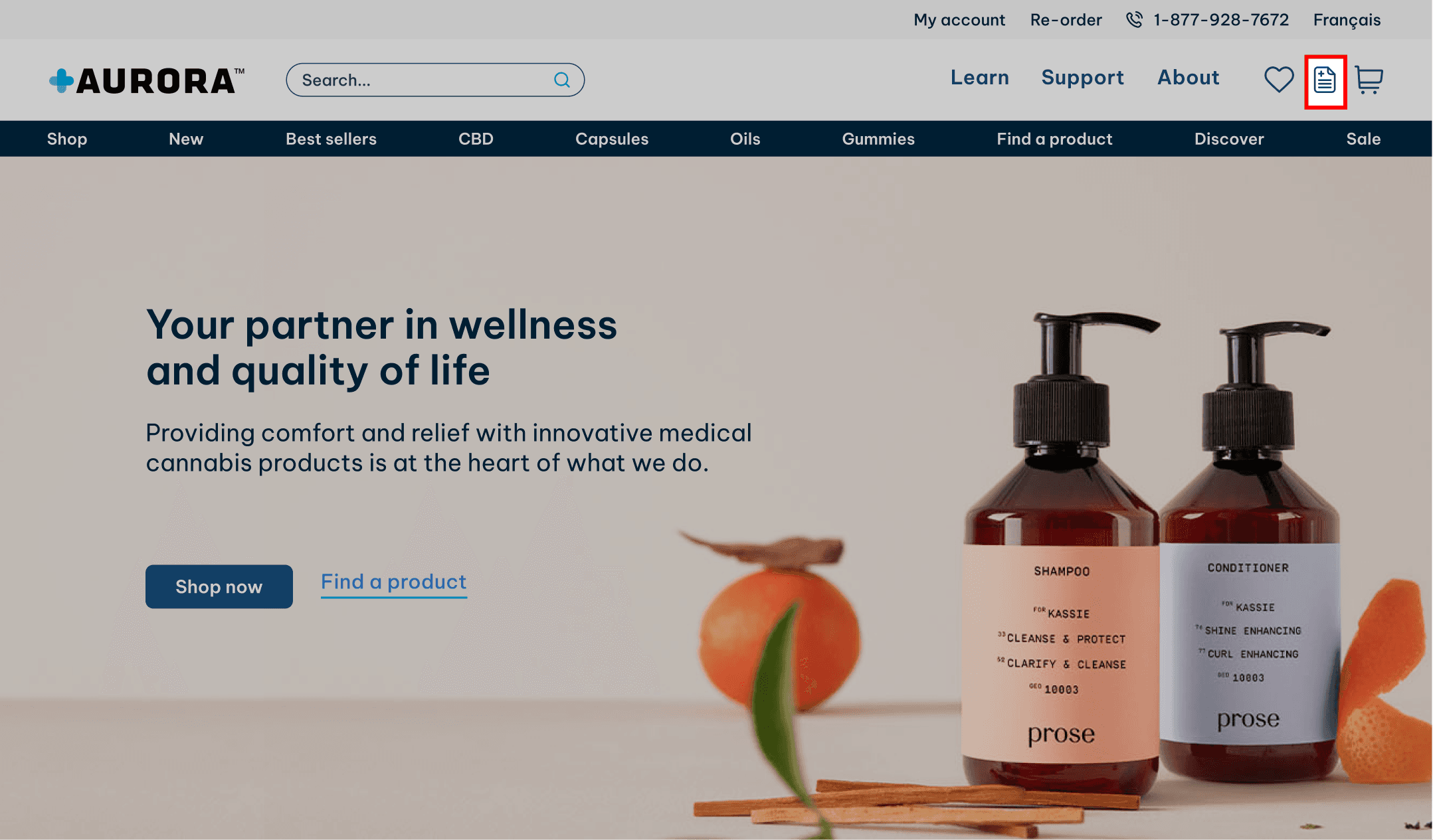This screenshot has height=840, width=1433.
Task: Go to the CBD category
Action: (476, 139)
